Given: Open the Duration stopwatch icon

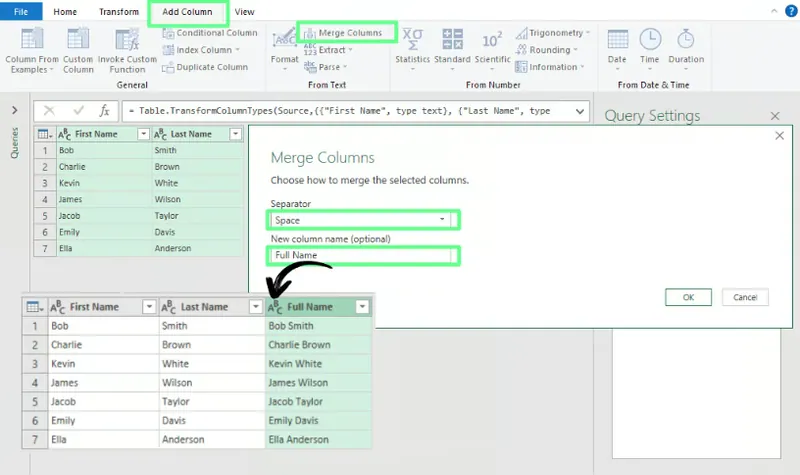Looking at the screenshot, I should pyautogui.click(x=686, y=40).
